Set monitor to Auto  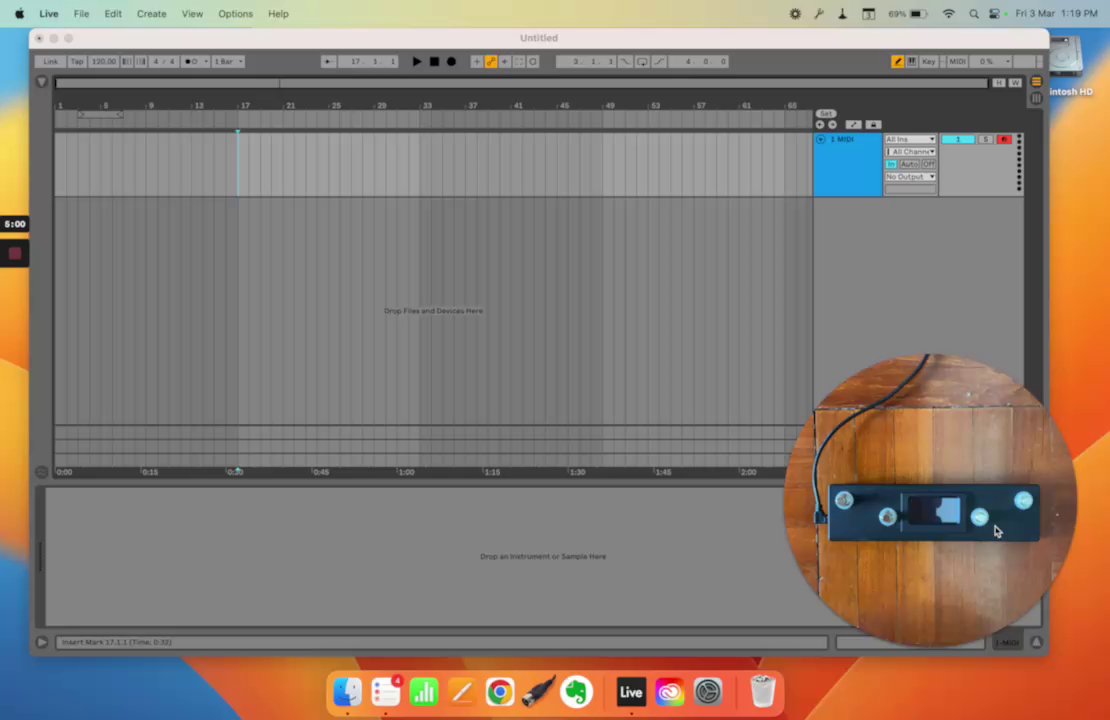point(909,164)
